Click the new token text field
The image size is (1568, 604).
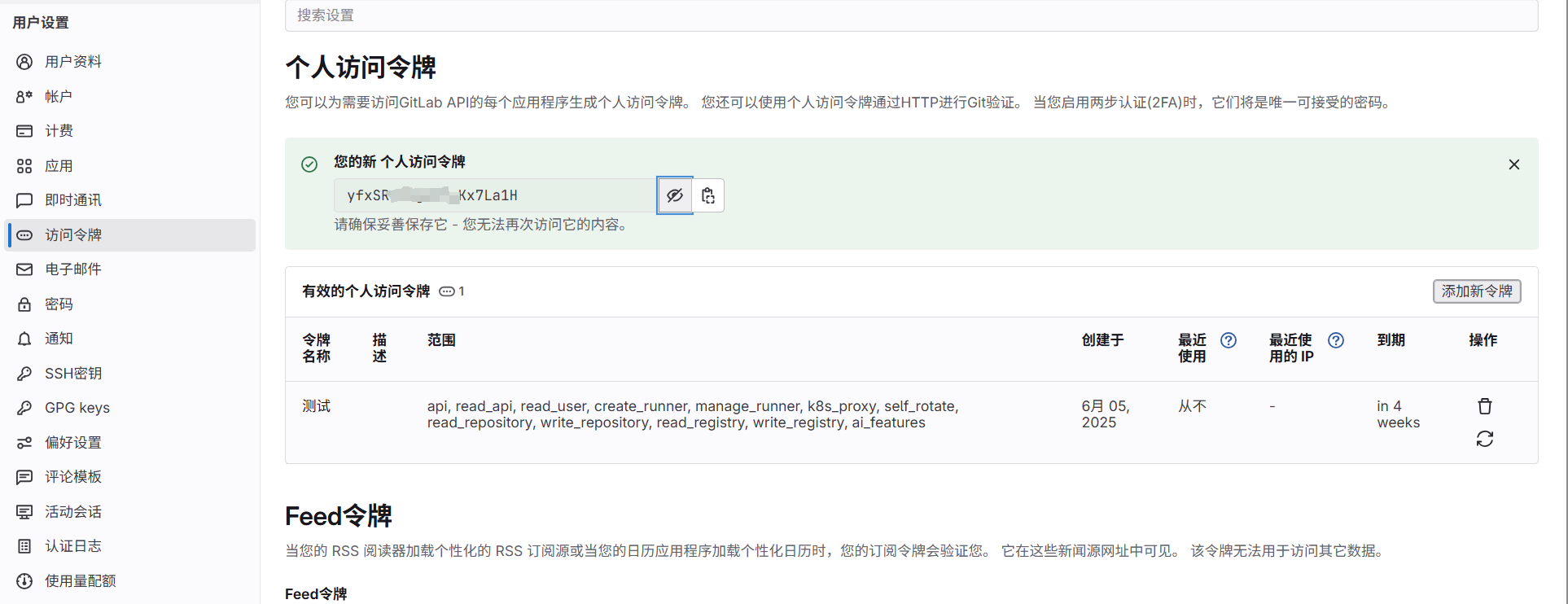pos(495,195)
